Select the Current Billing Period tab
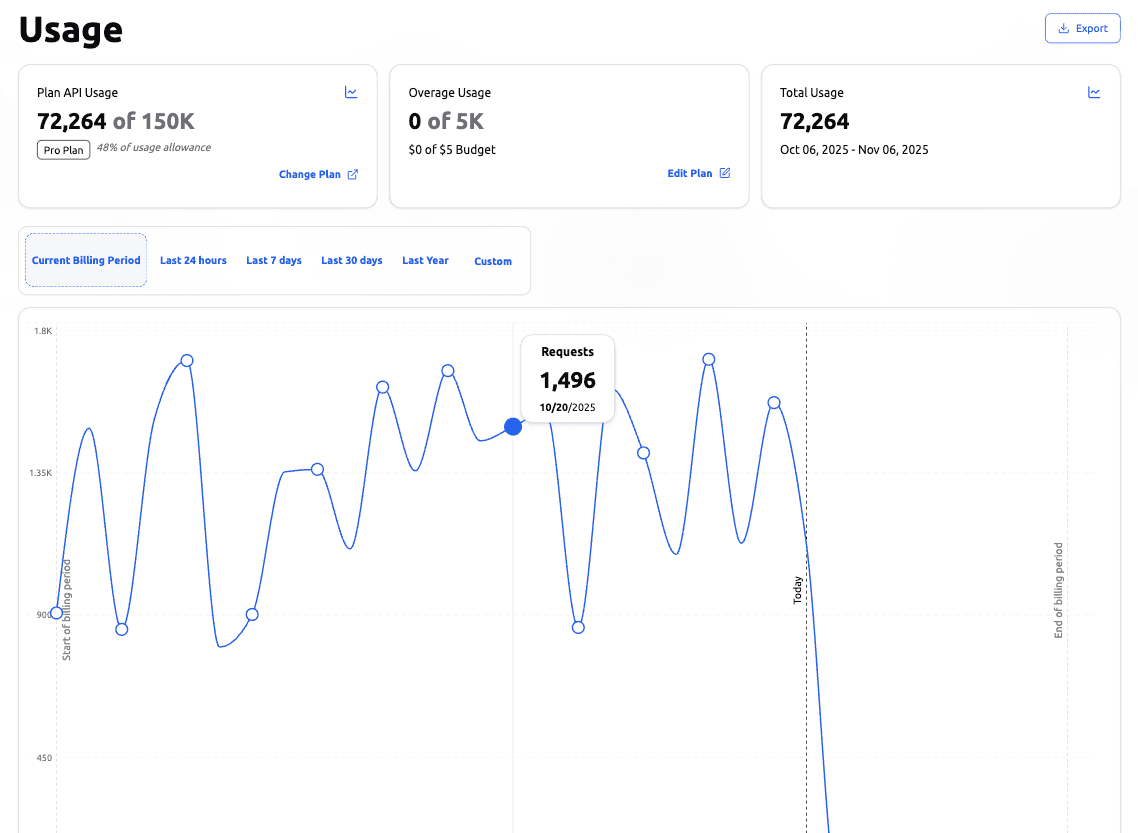The height and width of the screenshot is (833, 1138). [86, 260]
